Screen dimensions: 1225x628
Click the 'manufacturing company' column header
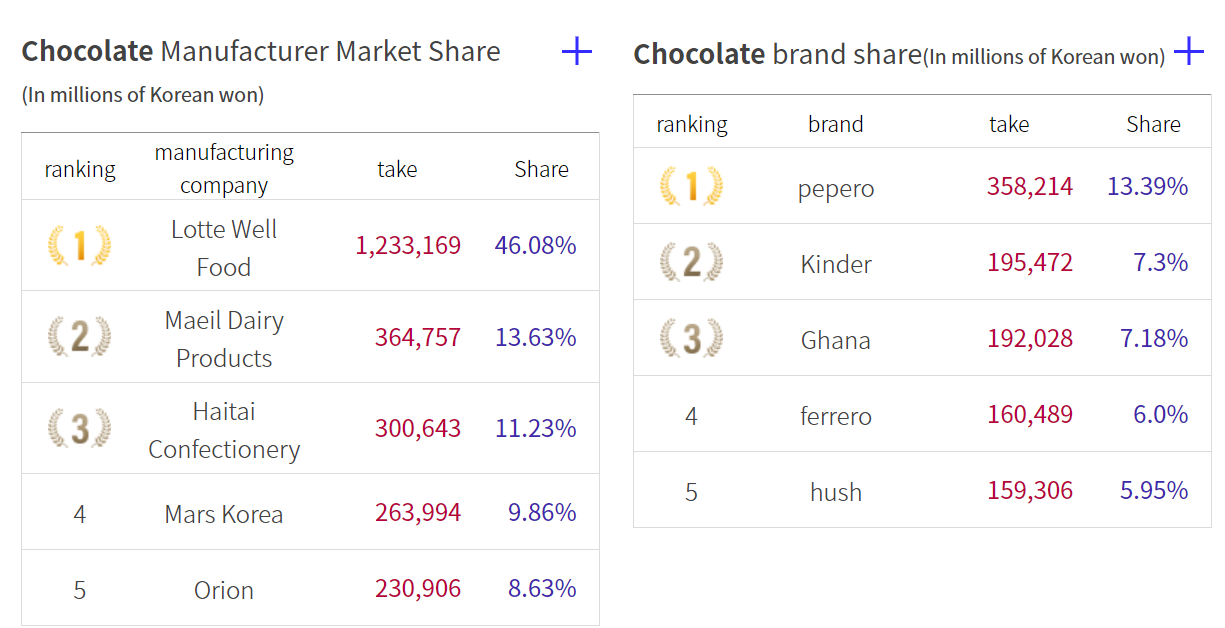point(224,169)
